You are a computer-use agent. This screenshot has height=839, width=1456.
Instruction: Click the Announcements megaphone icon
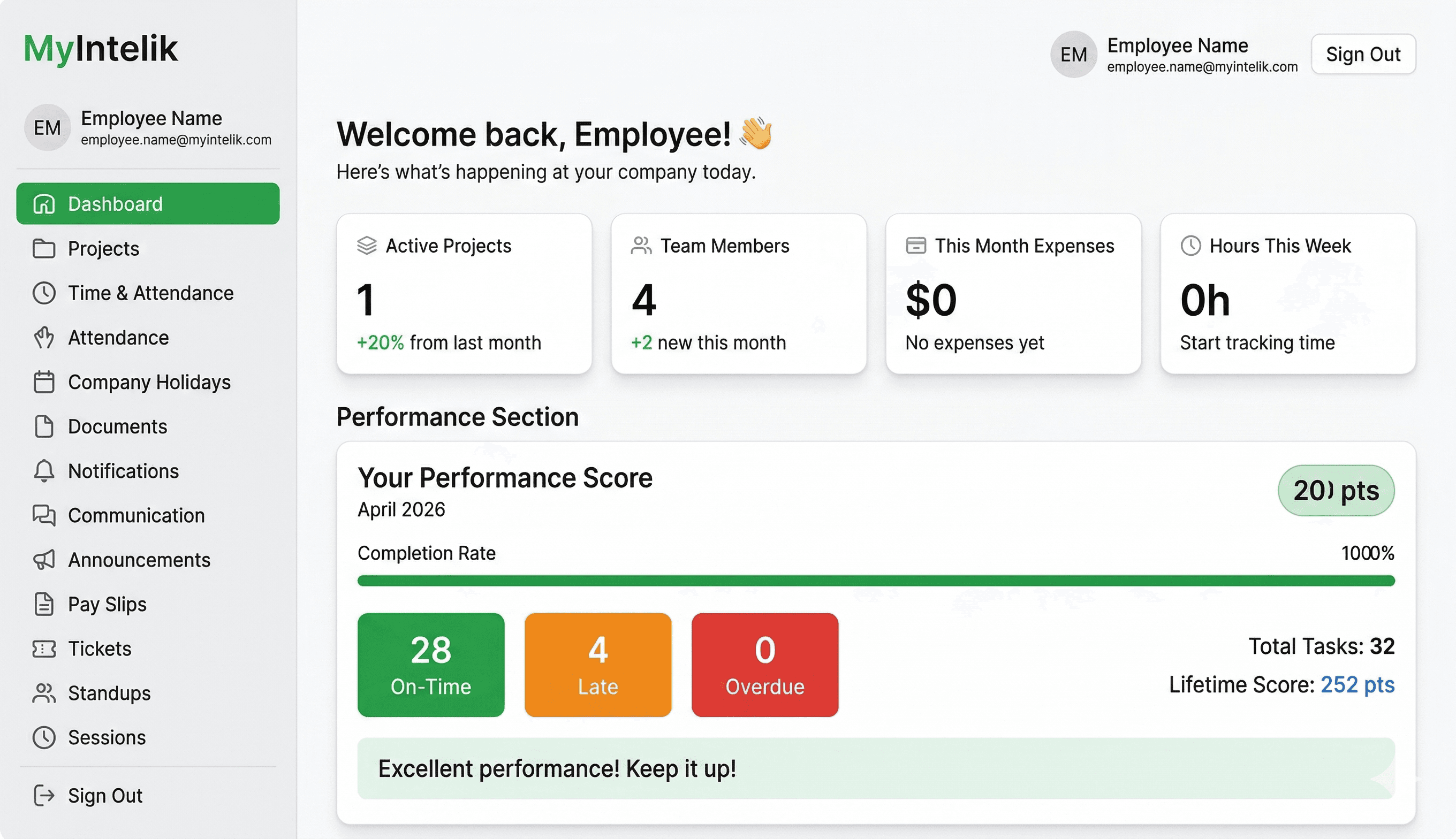(43, 560)
